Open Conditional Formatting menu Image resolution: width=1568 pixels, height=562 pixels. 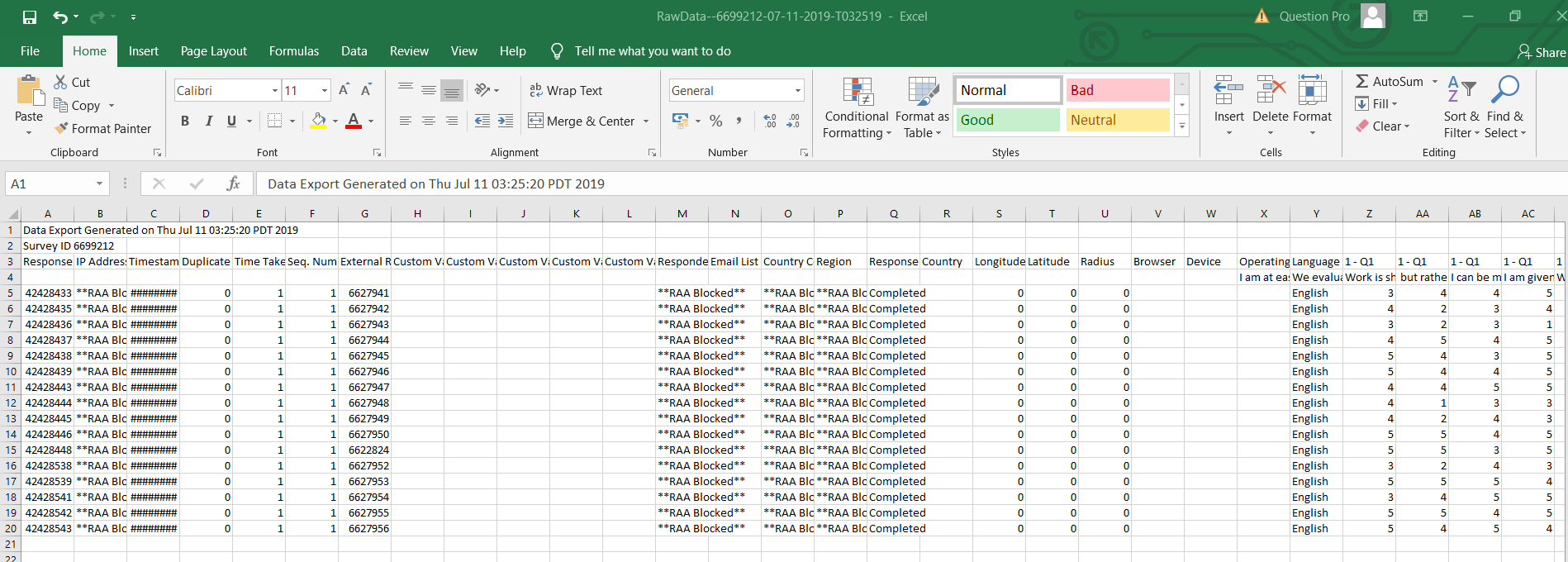pos(857,107)
